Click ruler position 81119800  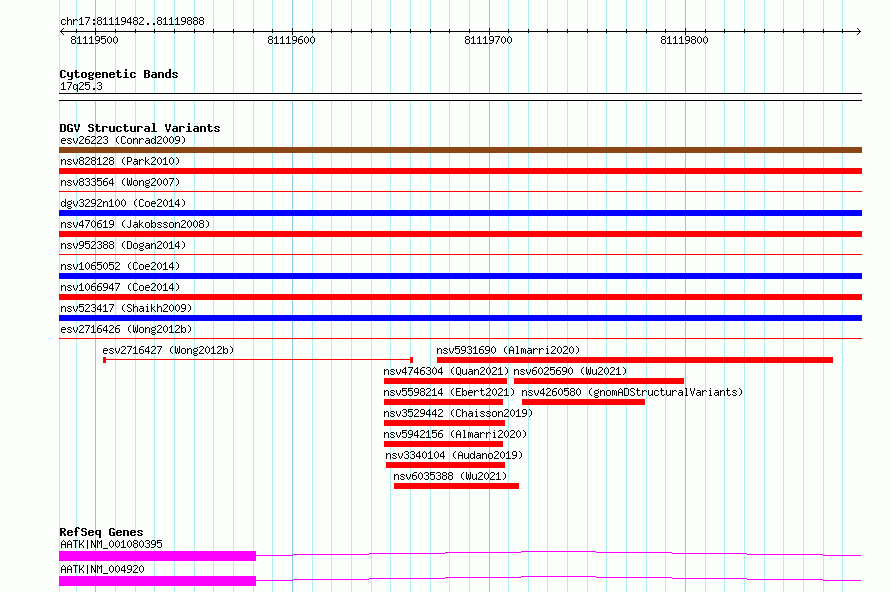click(x=685, y=40)
